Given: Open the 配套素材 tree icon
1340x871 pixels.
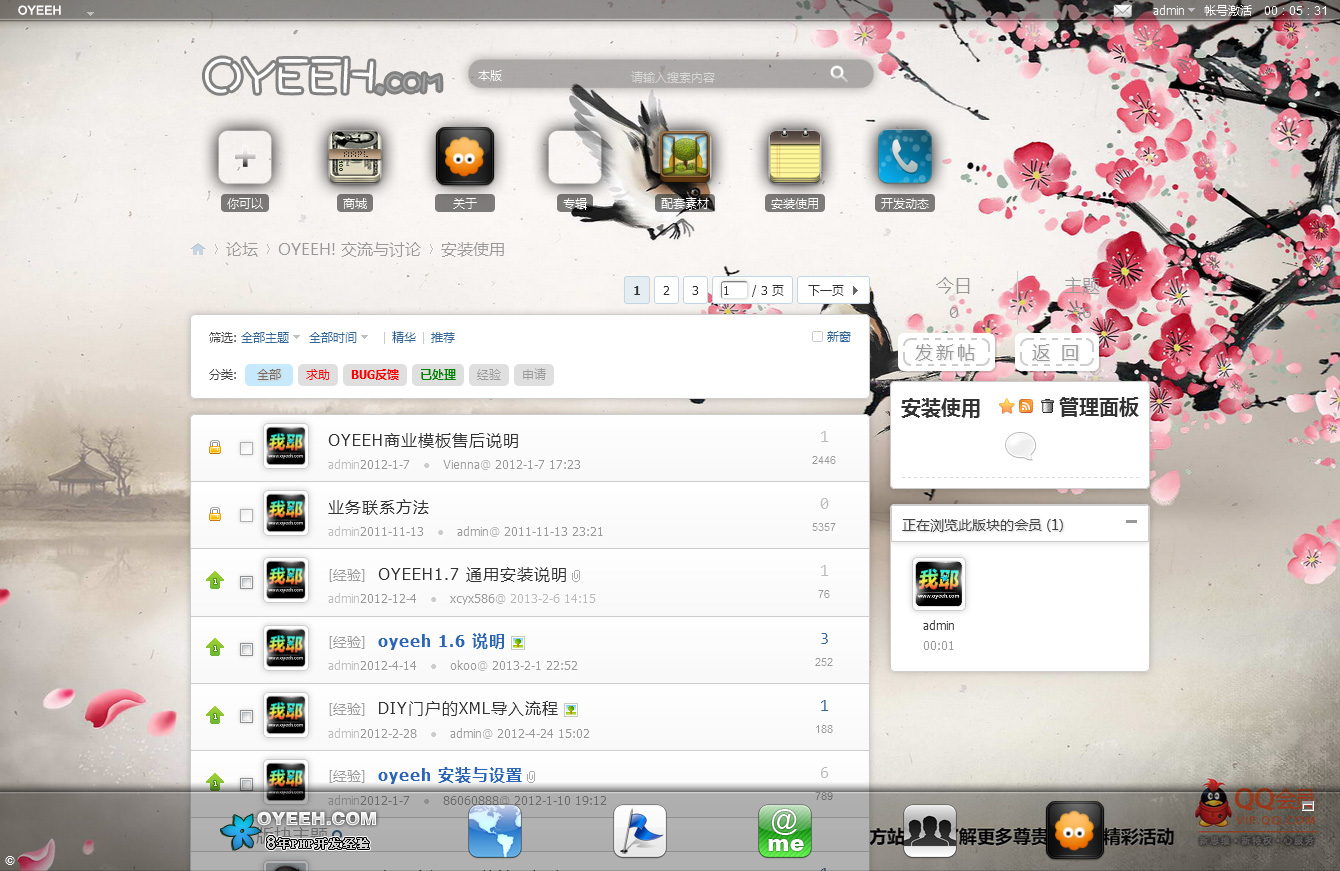Looking at the screenshot, I should point(685,157).
